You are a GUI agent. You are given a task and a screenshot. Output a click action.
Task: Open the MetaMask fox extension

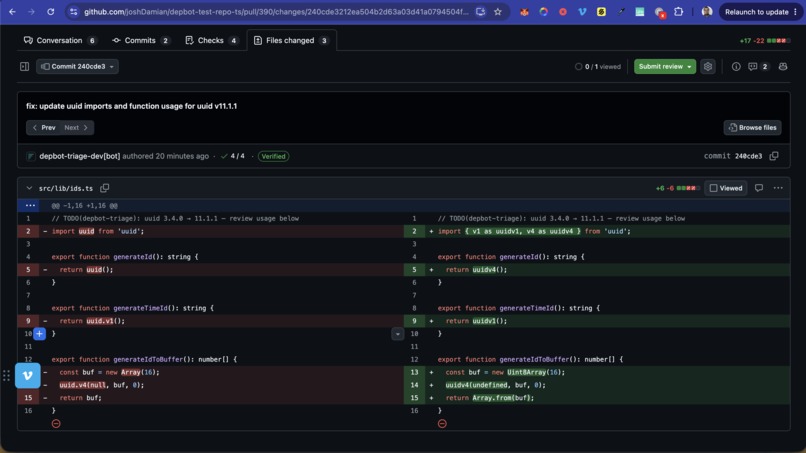(524, 12)
